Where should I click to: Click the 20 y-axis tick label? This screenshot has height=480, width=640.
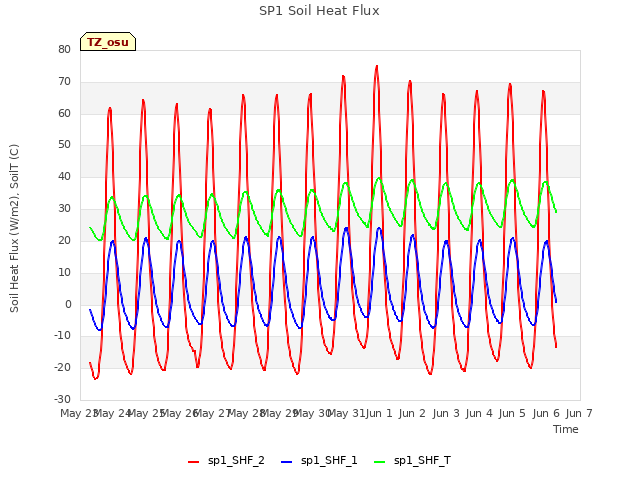point(64,240)
